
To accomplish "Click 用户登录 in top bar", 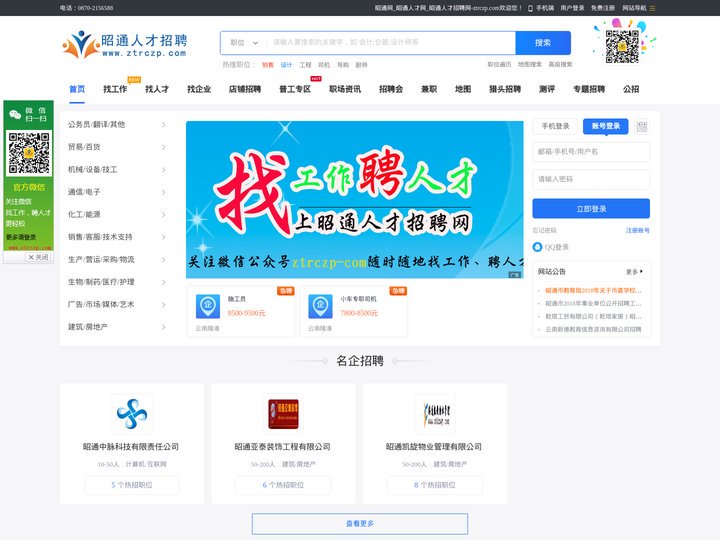I will 572,8.
